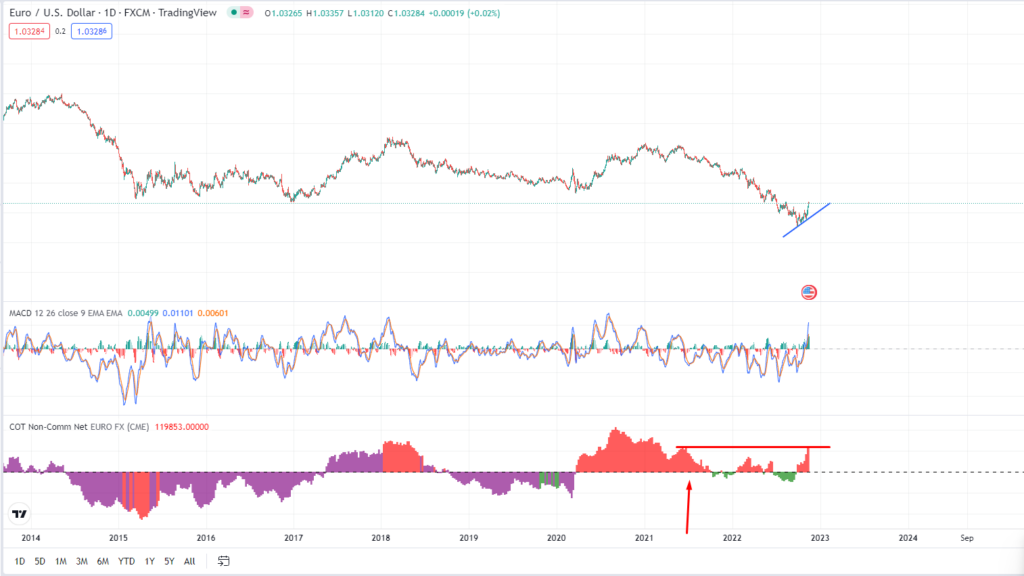
Task: Click the 2020 label on time axis
Action: pyautogui.click(x=556, y=537)
